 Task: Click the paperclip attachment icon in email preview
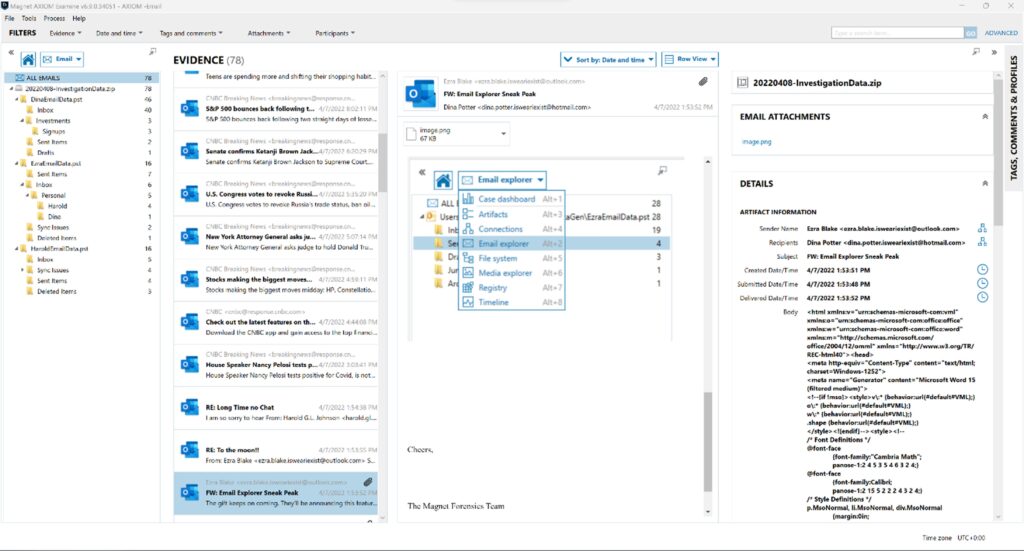click(703, 82)
